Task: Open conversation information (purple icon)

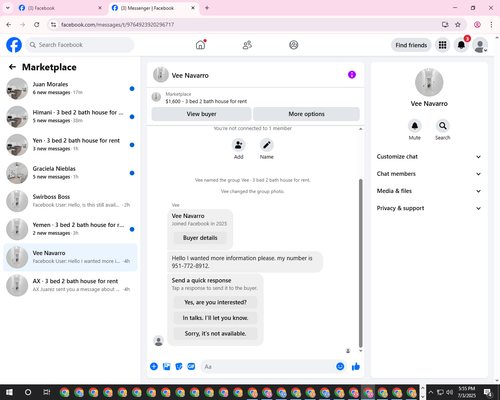Action: pos(352,75)
